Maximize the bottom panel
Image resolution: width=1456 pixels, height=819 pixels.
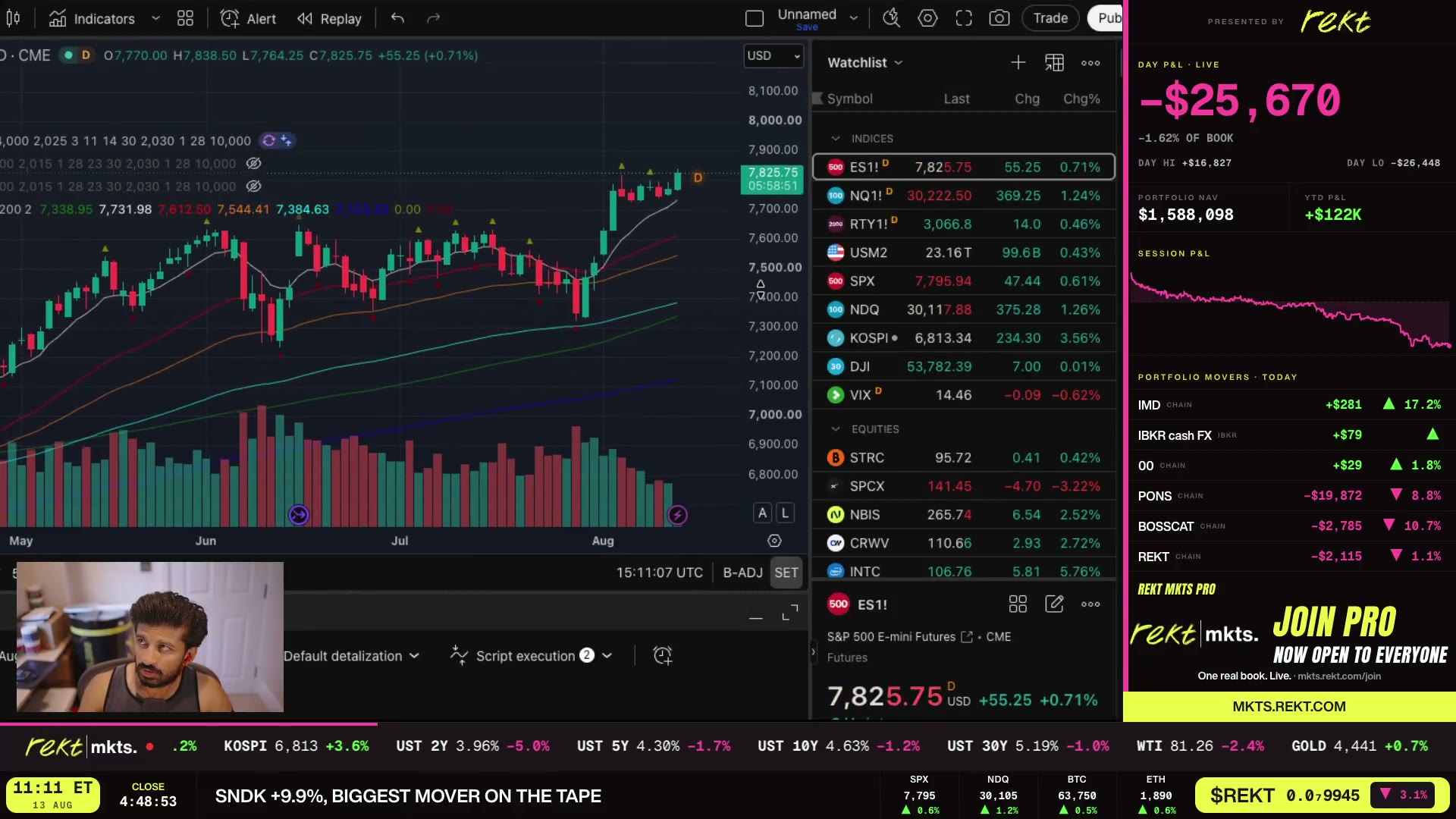point(790,613)
